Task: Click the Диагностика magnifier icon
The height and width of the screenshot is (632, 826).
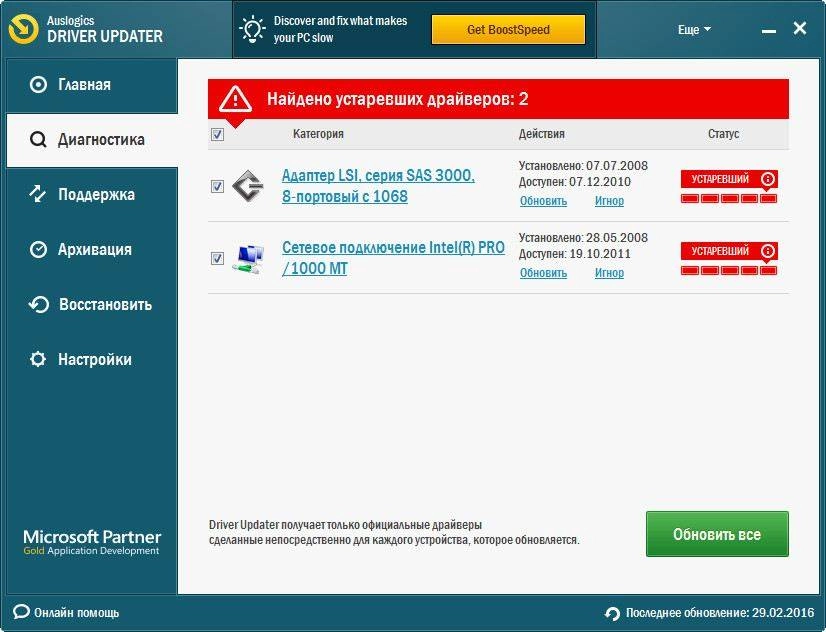Action: tap(38, 140)
